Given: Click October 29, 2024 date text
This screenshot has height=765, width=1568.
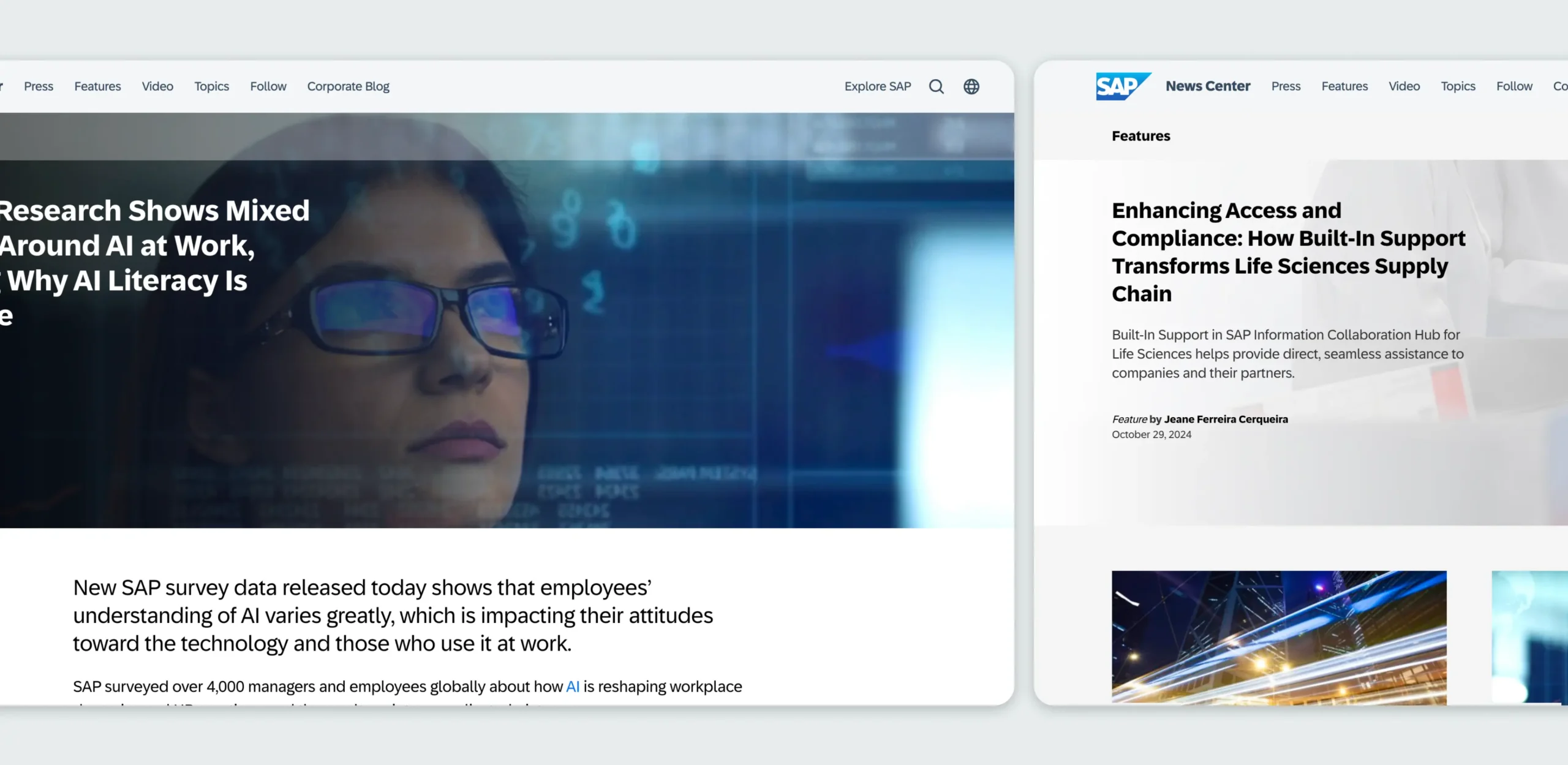Looking at the screenshot, I should (1151, 434).
